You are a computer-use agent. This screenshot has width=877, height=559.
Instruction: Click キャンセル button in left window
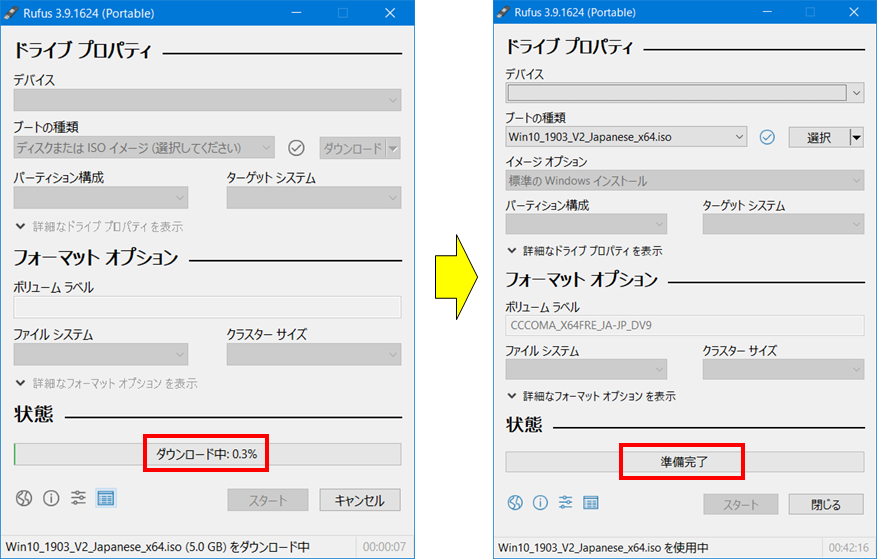tap(360, 500)
